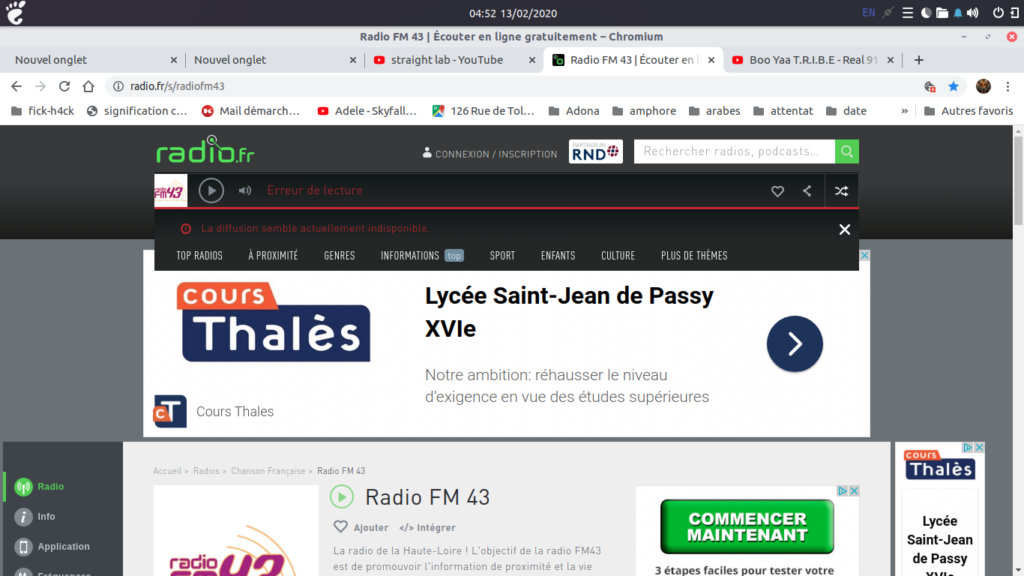Open the translate icon in address bar
This screenshot has width=1024, height=576.
coord(930,86)
